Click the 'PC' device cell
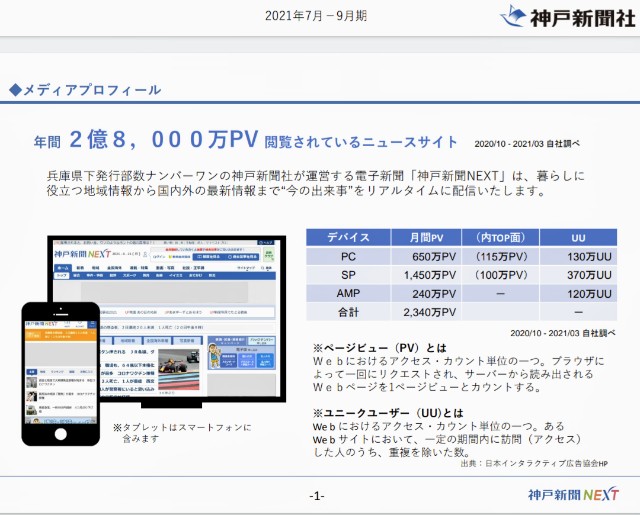The height and width of the screenshot is (515, 640). pos(348,257)
